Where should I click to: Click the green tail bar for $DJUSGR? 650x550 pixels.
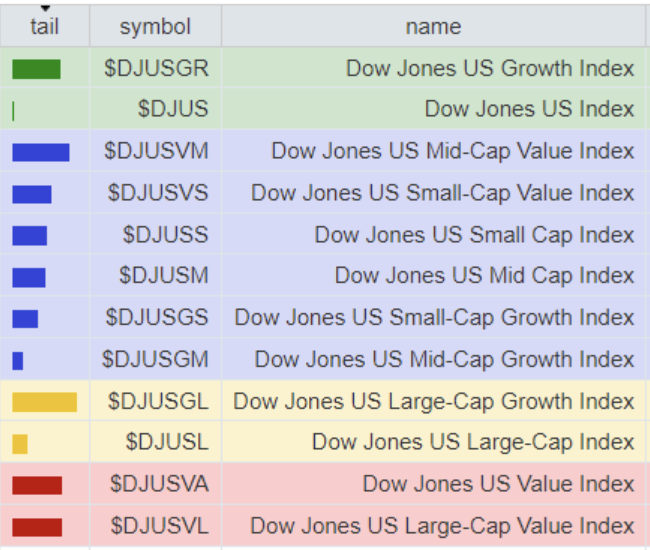36,69
